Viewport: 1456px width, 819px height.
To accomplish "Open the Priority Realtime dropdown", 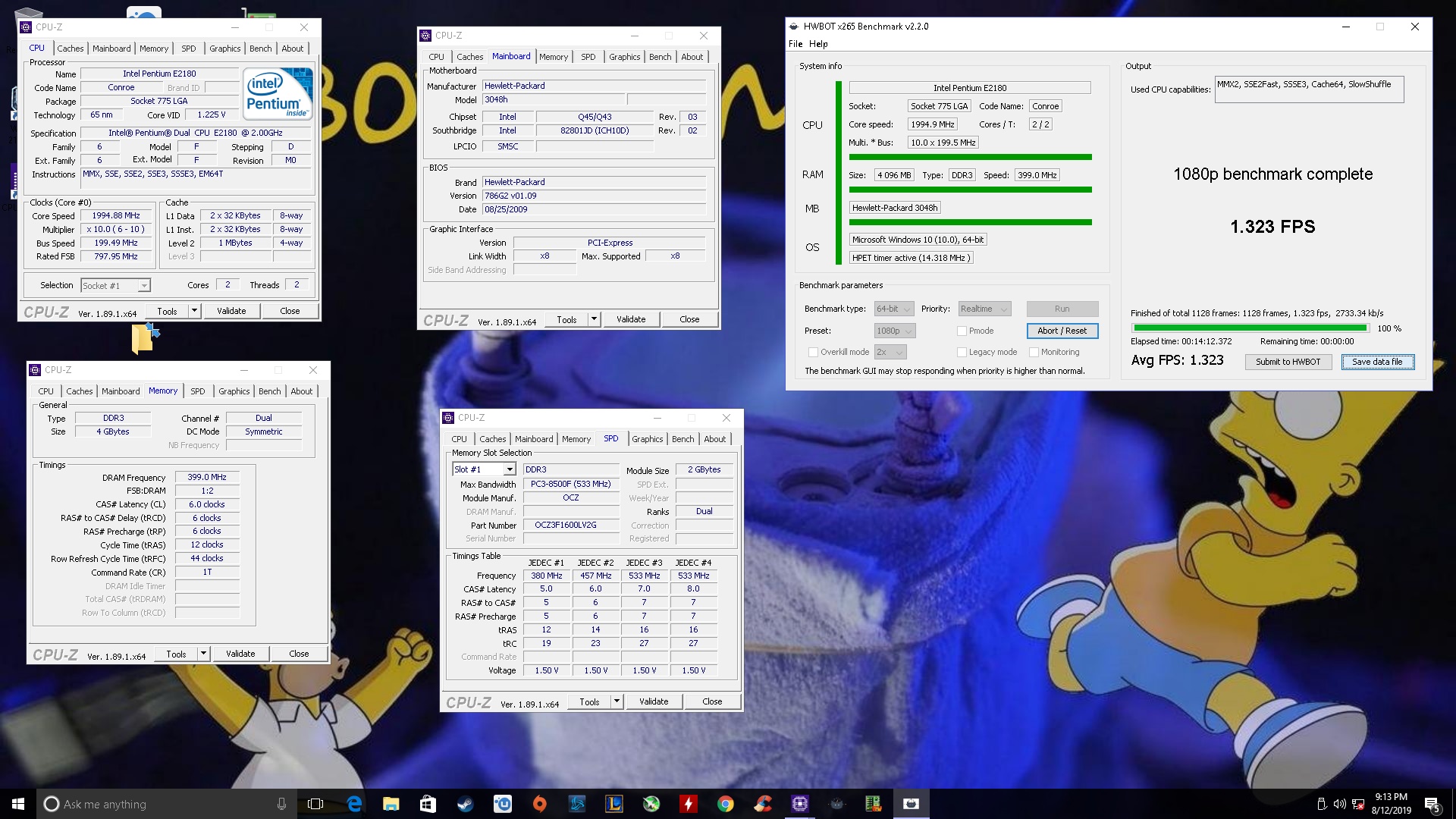I will (984, 309).
